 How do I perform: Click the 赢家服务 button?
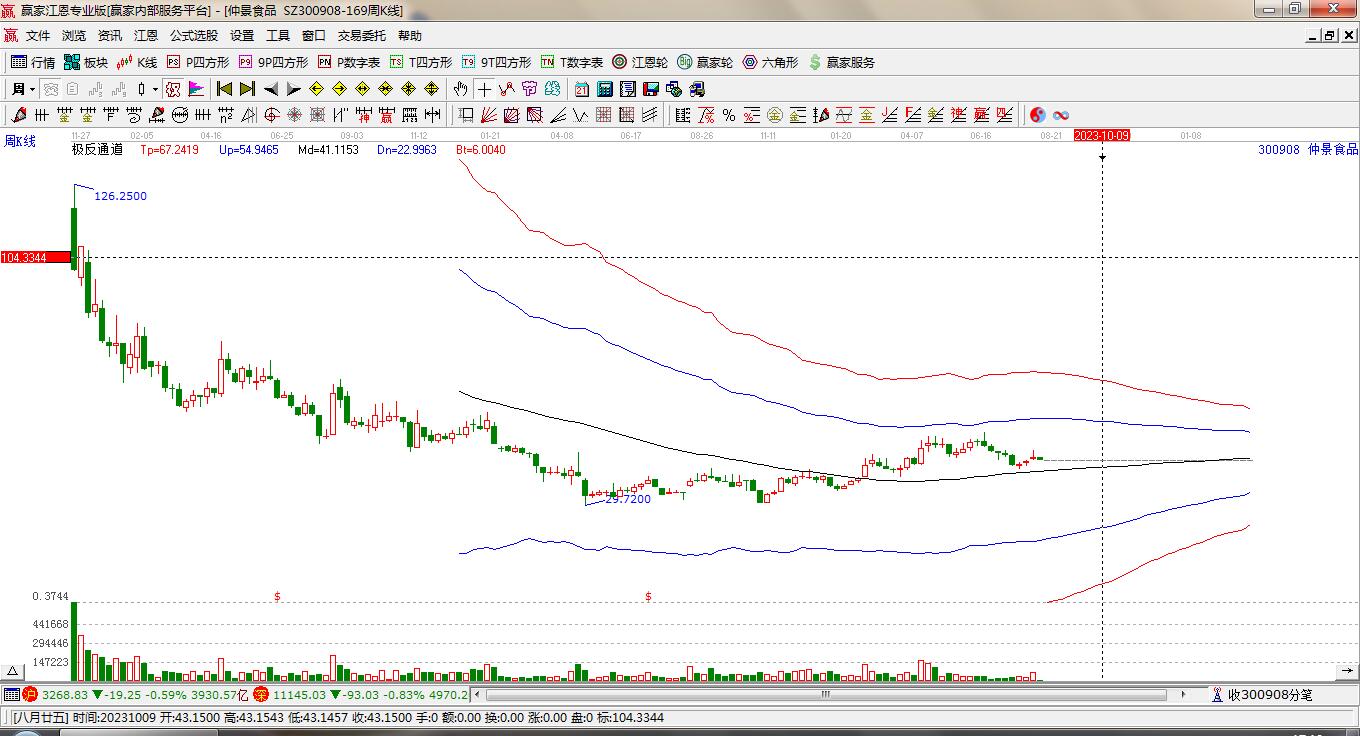(841, 62)
